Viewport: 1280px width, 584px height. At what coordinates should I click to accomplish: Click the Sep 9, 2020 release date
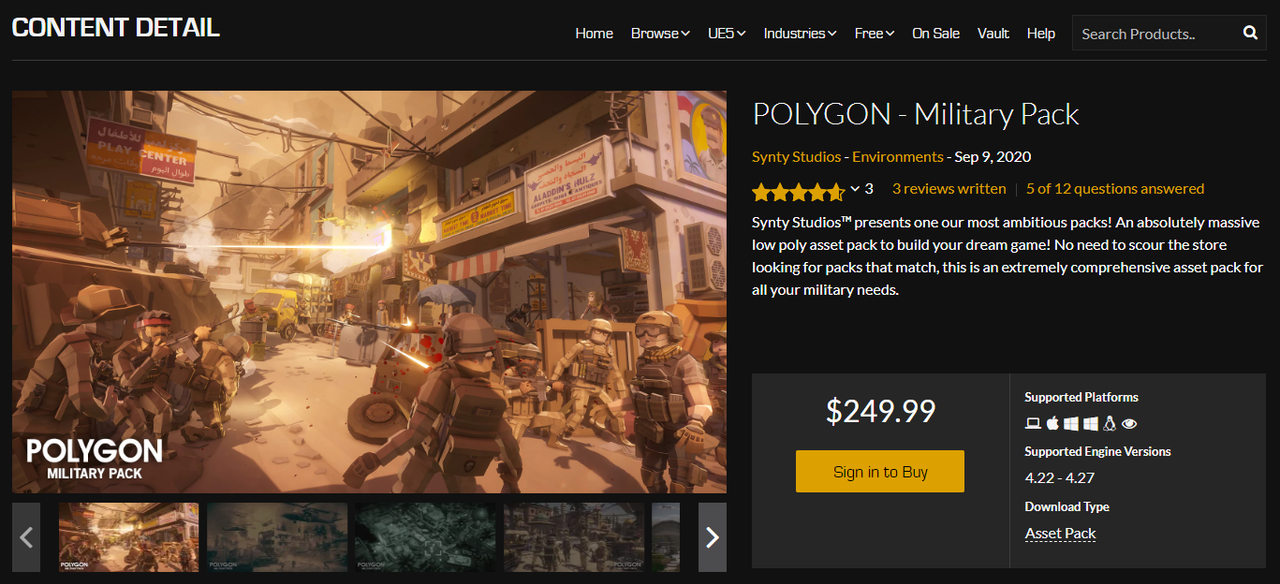[993, 157]
